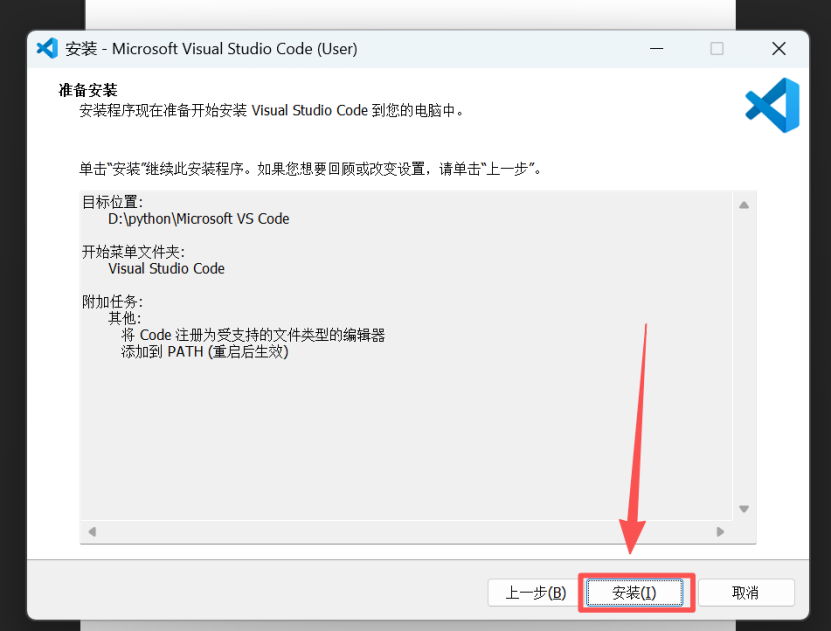Viewport: 831px width, 631px height.
Task: Close the setup window
Action: click(x=779, y=49)
